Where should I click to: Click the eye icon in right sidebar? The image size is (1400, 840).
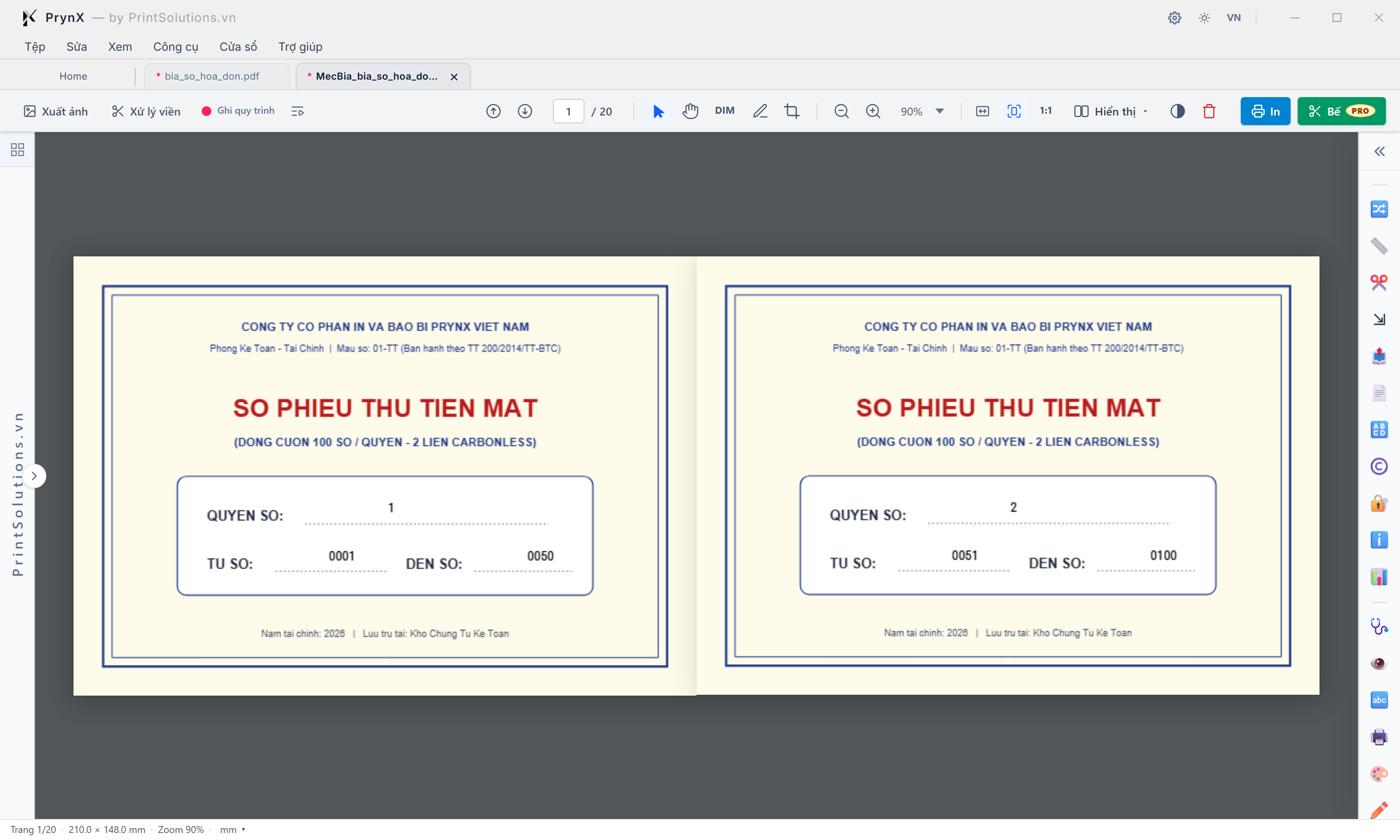(1379, 663)
